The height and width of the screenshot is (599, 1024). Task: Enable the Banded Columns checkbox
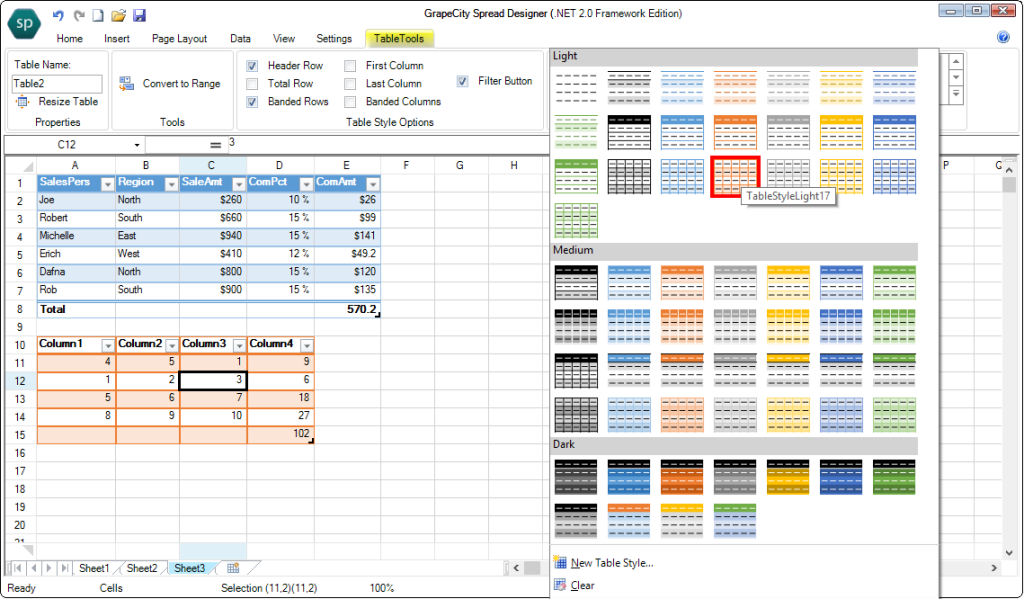click(x=351, y=102)
